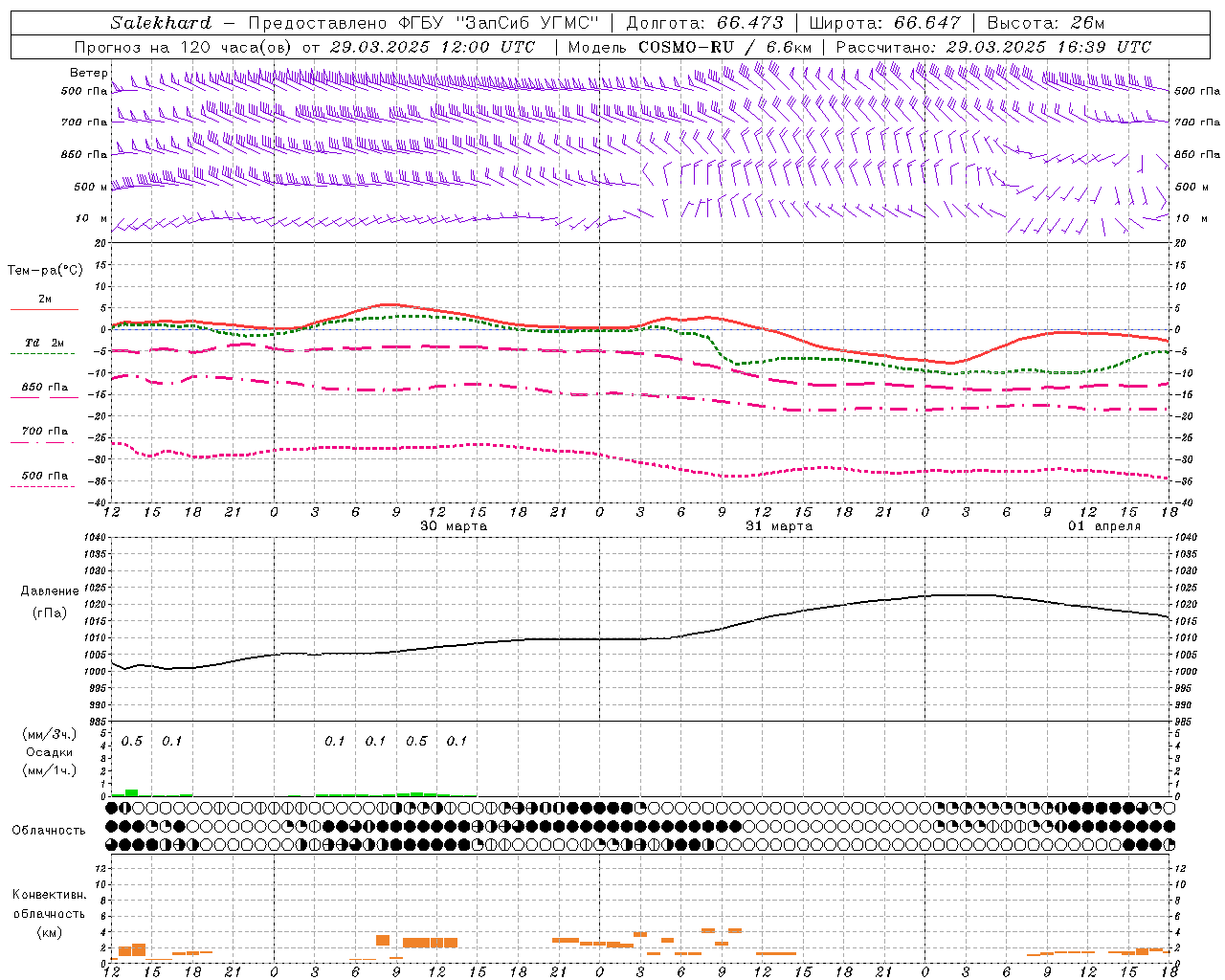Click "1040" on the left pressure axis
This screenshot has height=980, width=1225.
[x=93, y=538]
